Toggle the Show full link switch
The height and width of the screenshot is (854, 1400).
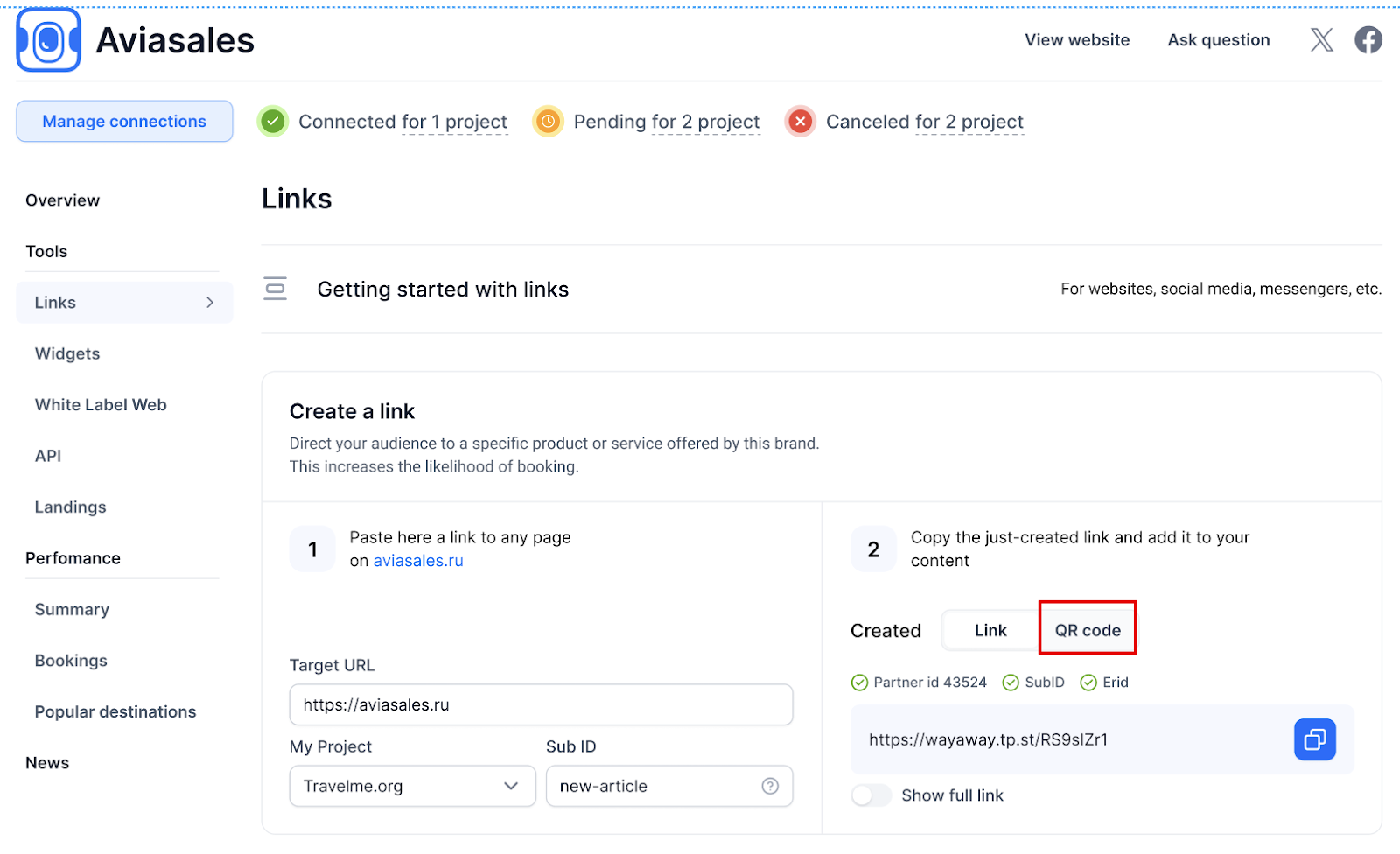871,795
